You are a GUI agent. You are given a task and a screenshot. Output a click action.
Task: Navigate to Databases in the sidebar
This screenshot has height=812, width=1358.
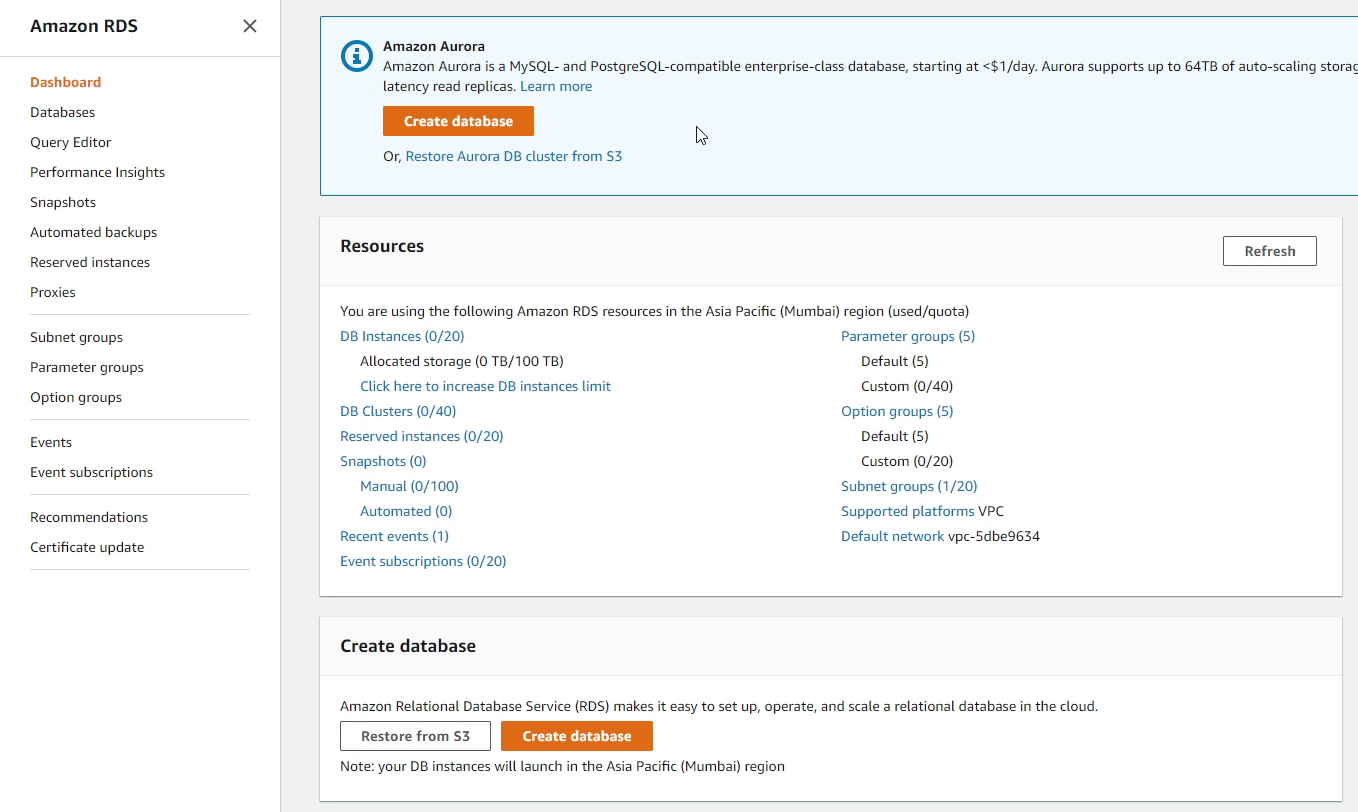coord(62,112)
